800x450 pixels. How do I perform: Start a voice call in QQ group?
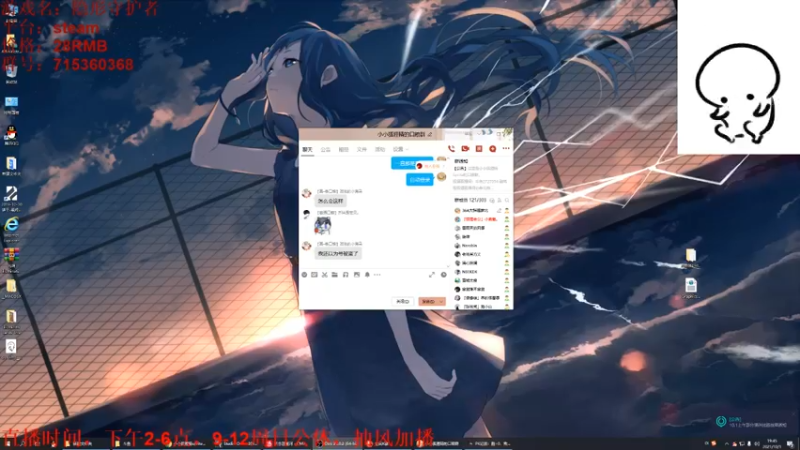click(x=451, y=148)
